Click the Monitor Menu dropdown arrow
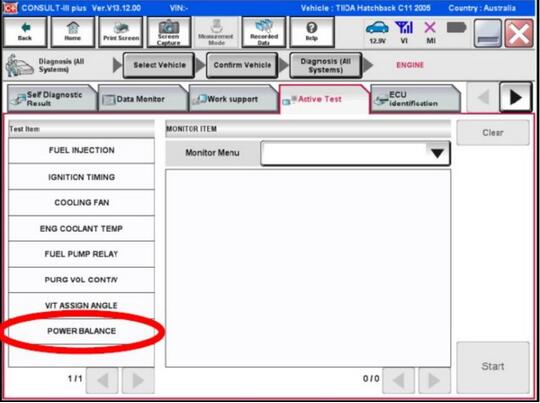This screenshot has width=540, height=403. [437, 153]
